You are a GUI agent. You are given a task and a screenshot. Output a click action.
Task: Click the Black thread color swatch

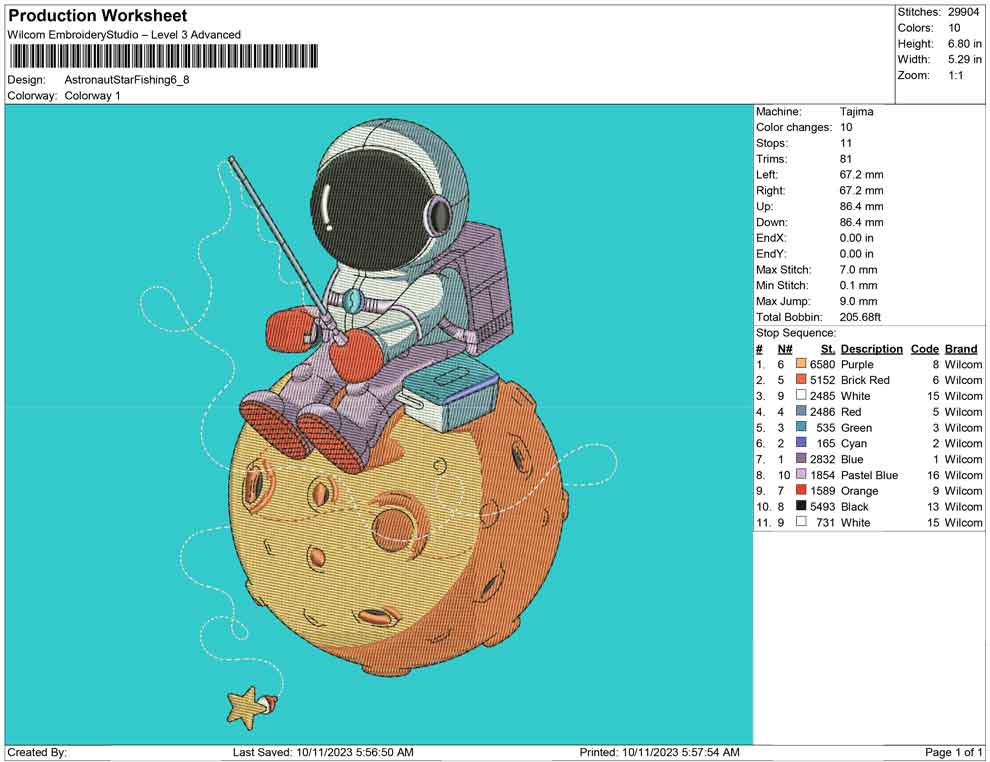pyautogui.click(x=801, y=507)
